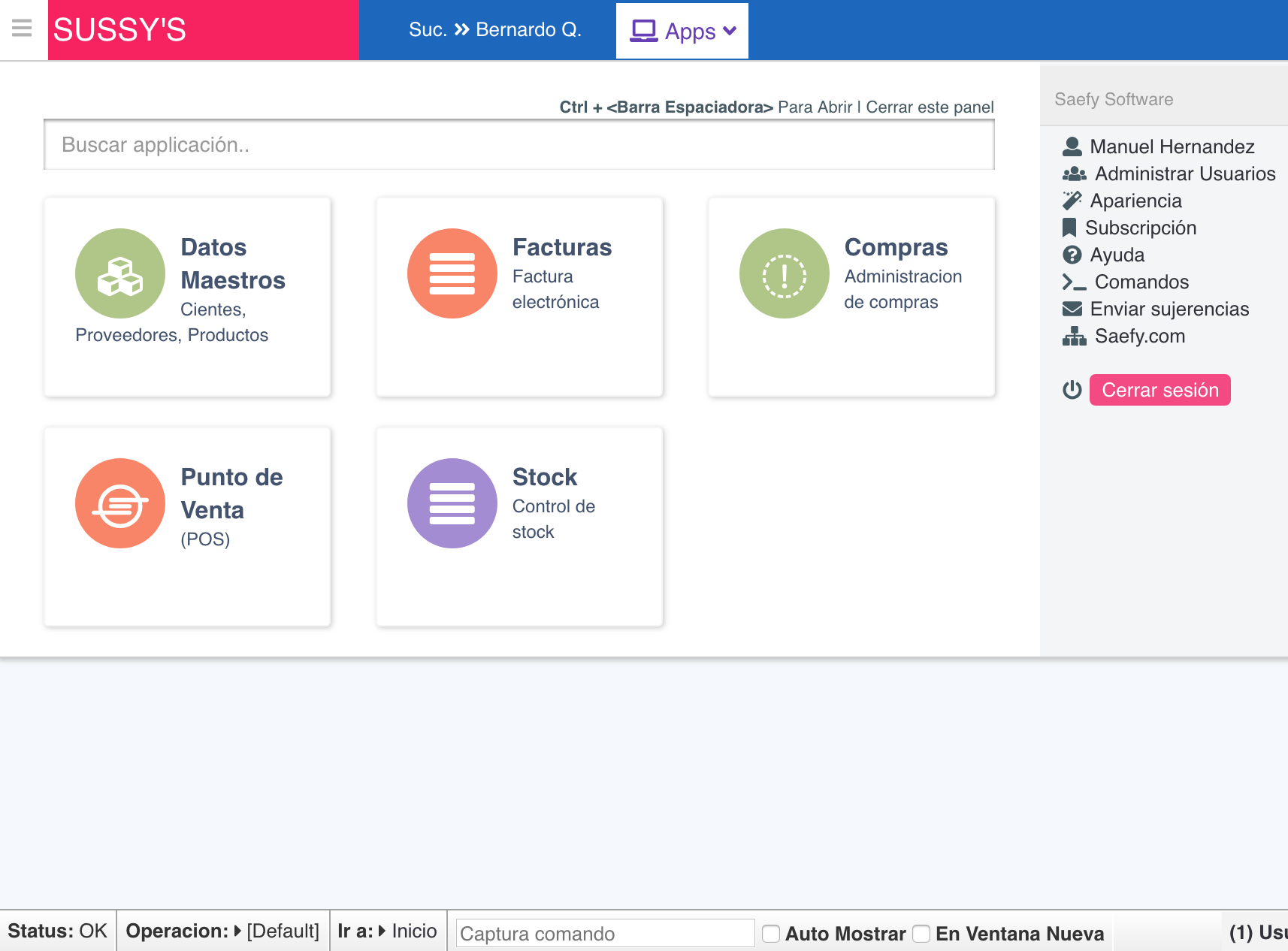The width and height of the screenshot is (1288, 951).
Task: Open Apariencia with the wand icon
Action: 1071,200
